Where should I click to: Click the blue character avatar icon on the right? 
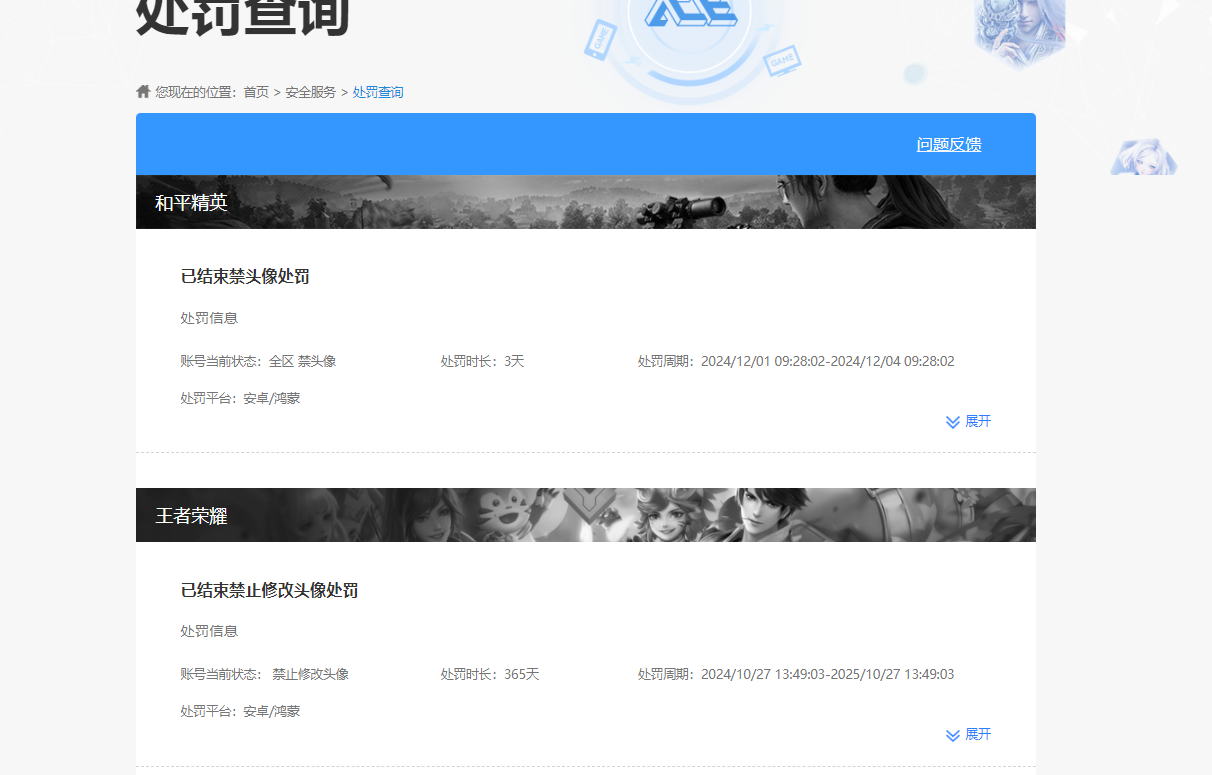[1143, 158]
